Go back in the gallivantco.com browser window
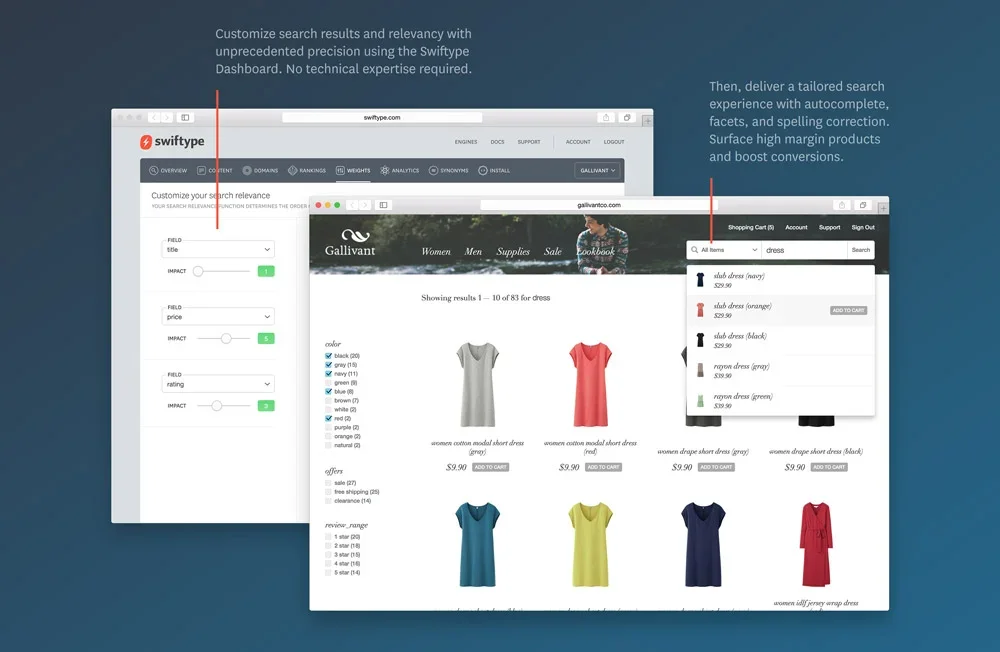The width and height of the screenshot is (1000, 652). (x=352, y=205)
